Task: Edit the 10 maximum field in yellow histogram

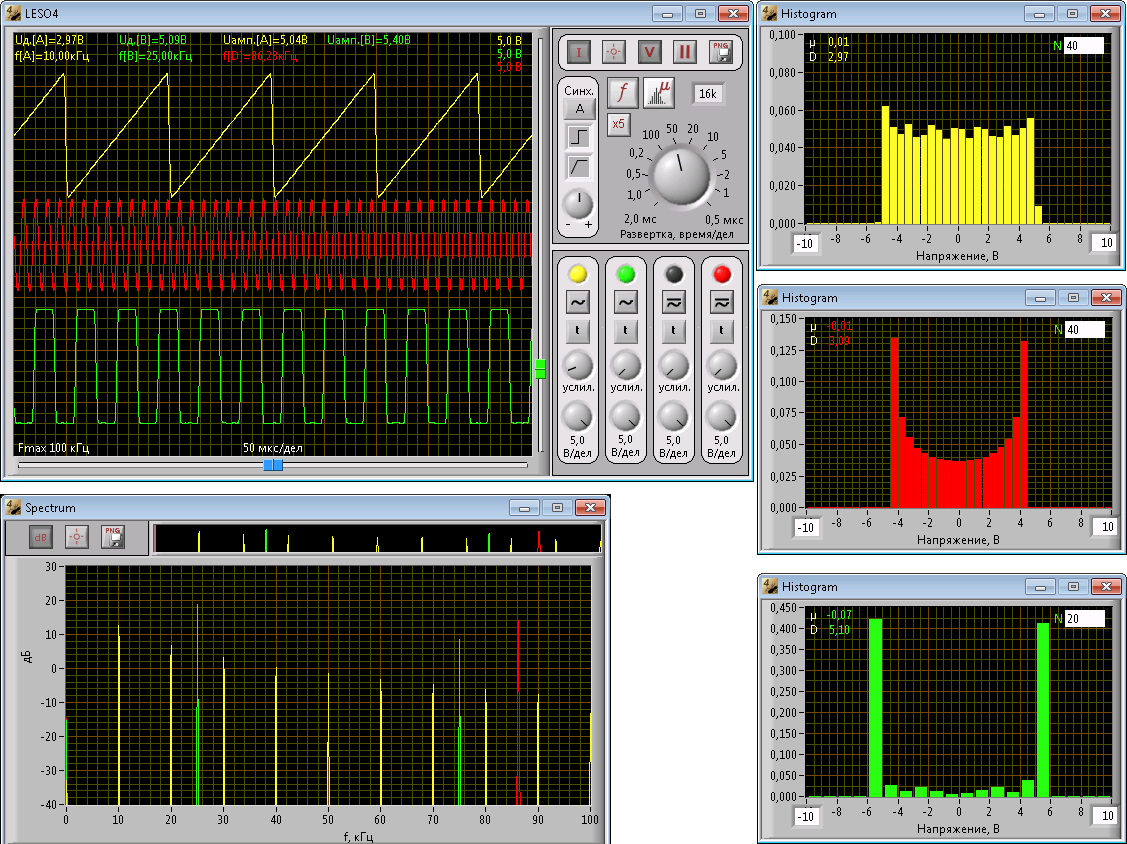Action: (1105, 243)
